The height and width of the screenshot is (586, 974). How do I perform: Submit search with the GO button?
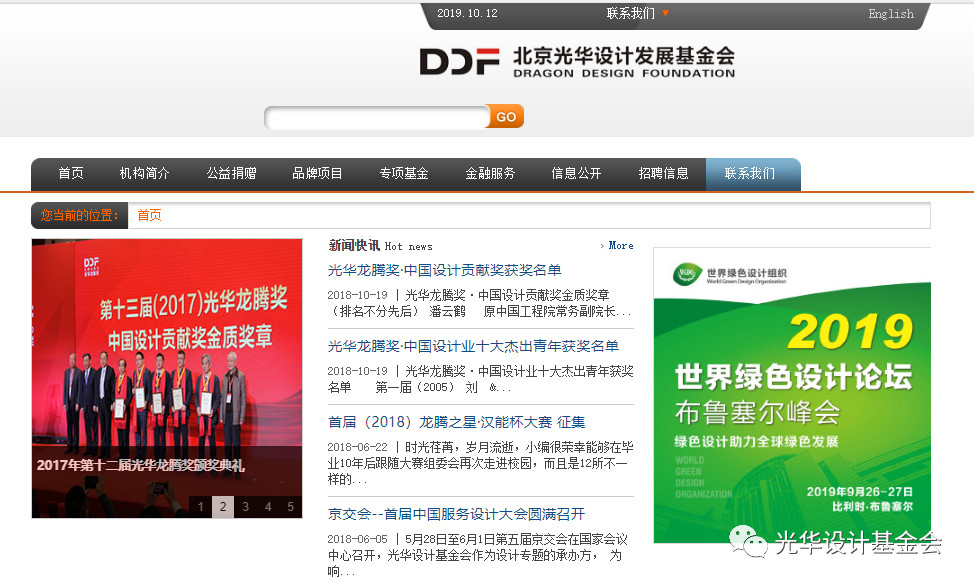tap(506, 117)
